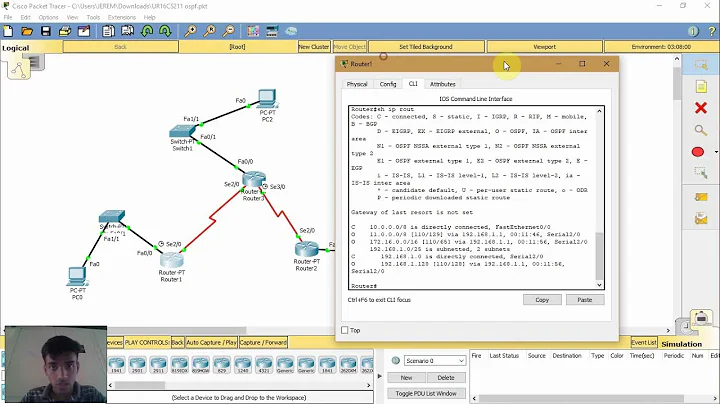Screen dimensions: 720x404
Task: Check the Top checkbox
Action: point(345,330)
